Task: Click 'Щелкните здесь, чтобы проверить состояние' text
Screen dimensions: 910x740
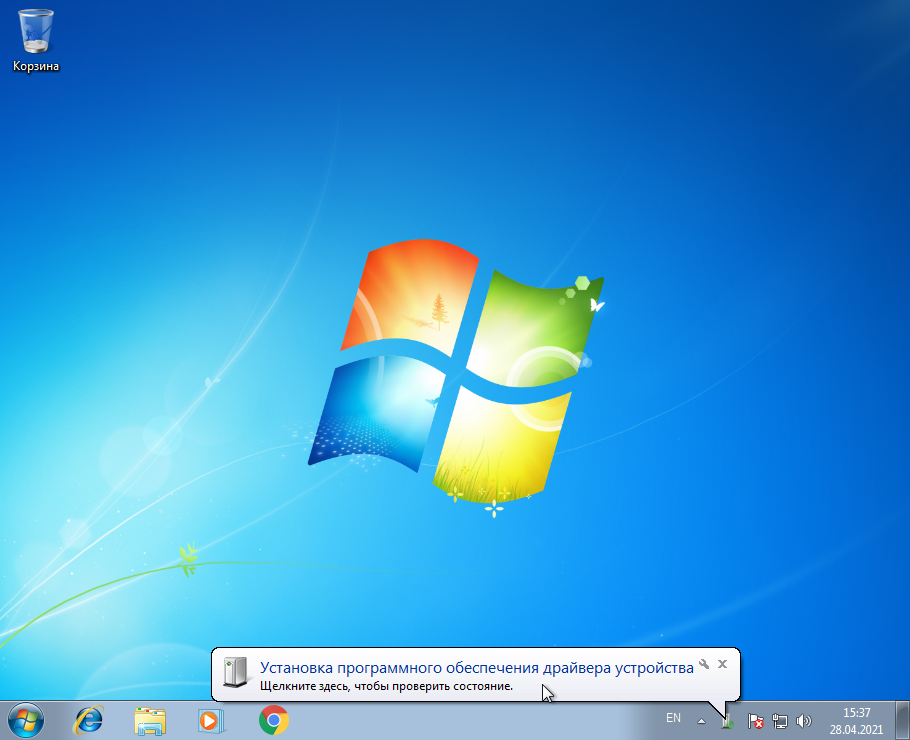Action: tap(387, 686)
